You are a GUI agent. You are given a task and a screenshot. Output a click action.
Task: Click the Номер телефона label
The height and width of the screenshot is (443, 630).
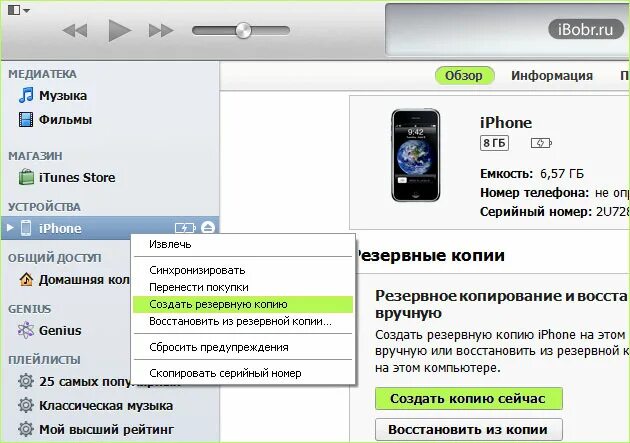(x=534, y=193)
